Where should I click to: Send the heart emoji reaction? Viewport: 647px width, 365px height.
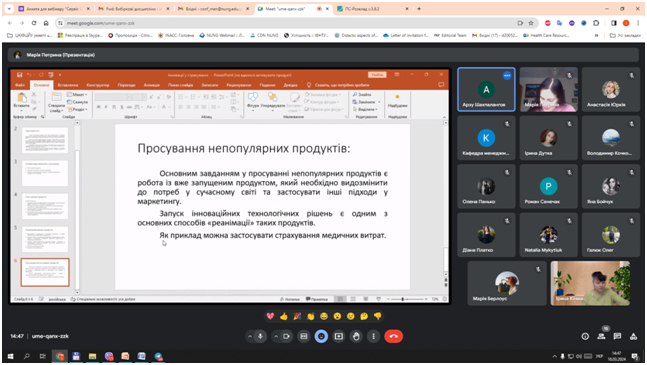pos(270,316)
